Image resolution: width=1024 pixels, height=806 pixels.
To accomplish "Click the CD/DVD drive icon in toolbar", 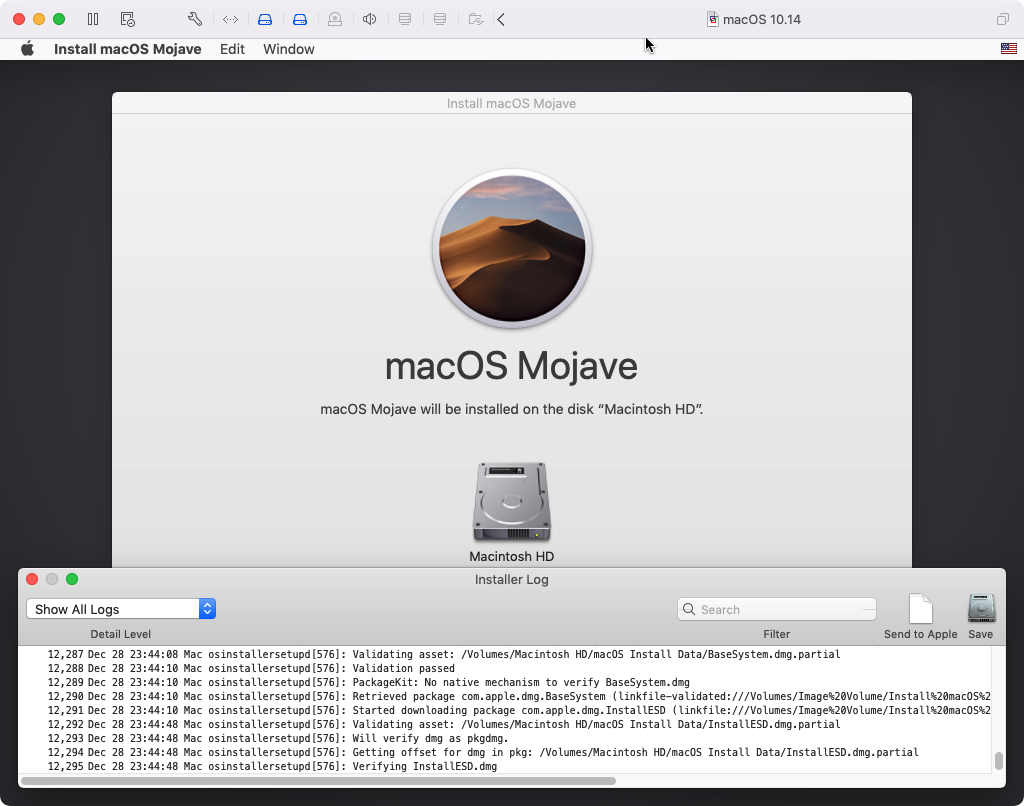I will pos(335,20).
